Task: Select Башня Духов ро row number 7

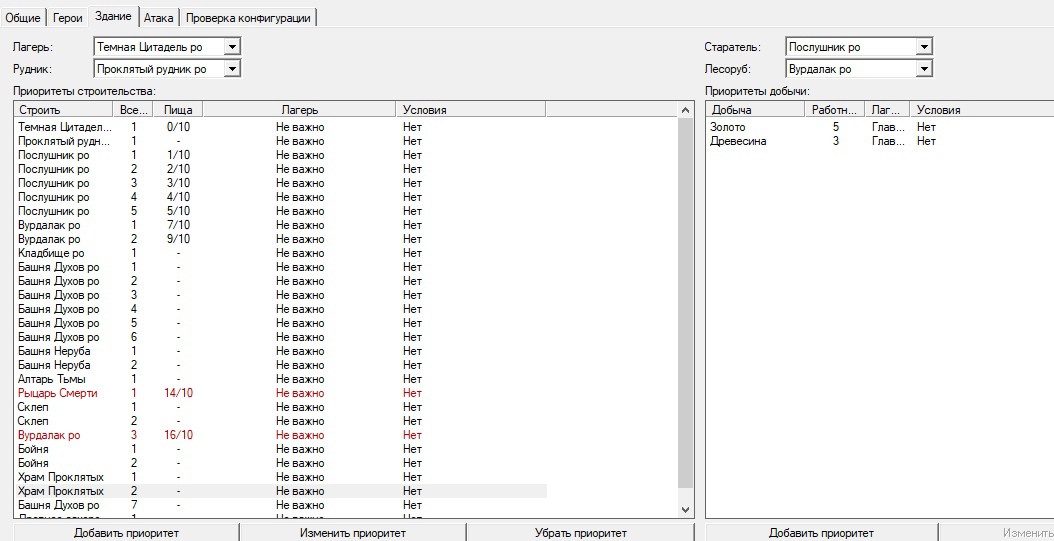Action: [280, 505]
